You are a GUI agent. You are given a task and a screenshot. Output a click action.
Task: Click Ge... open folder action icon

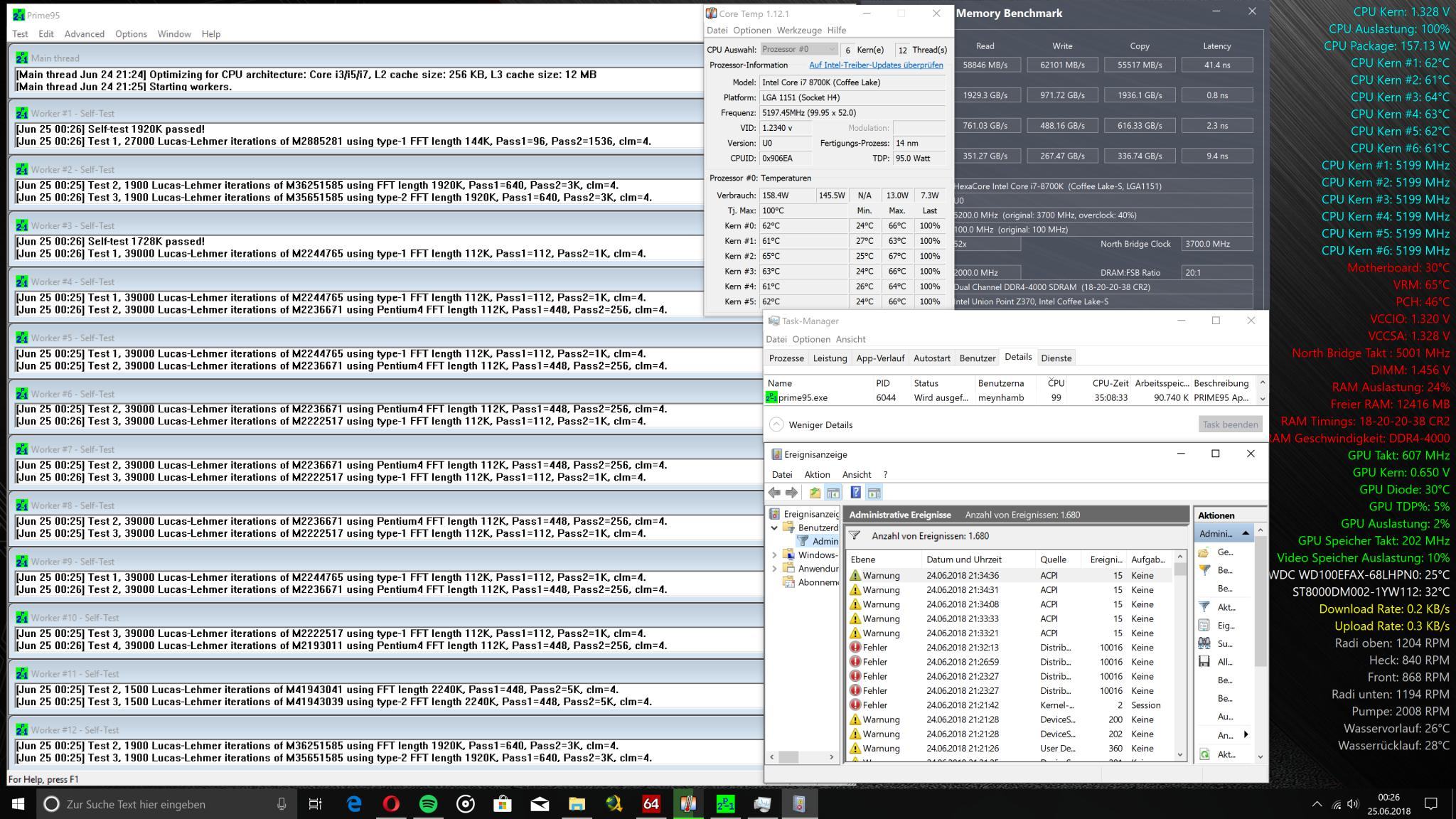point(1204,552)
